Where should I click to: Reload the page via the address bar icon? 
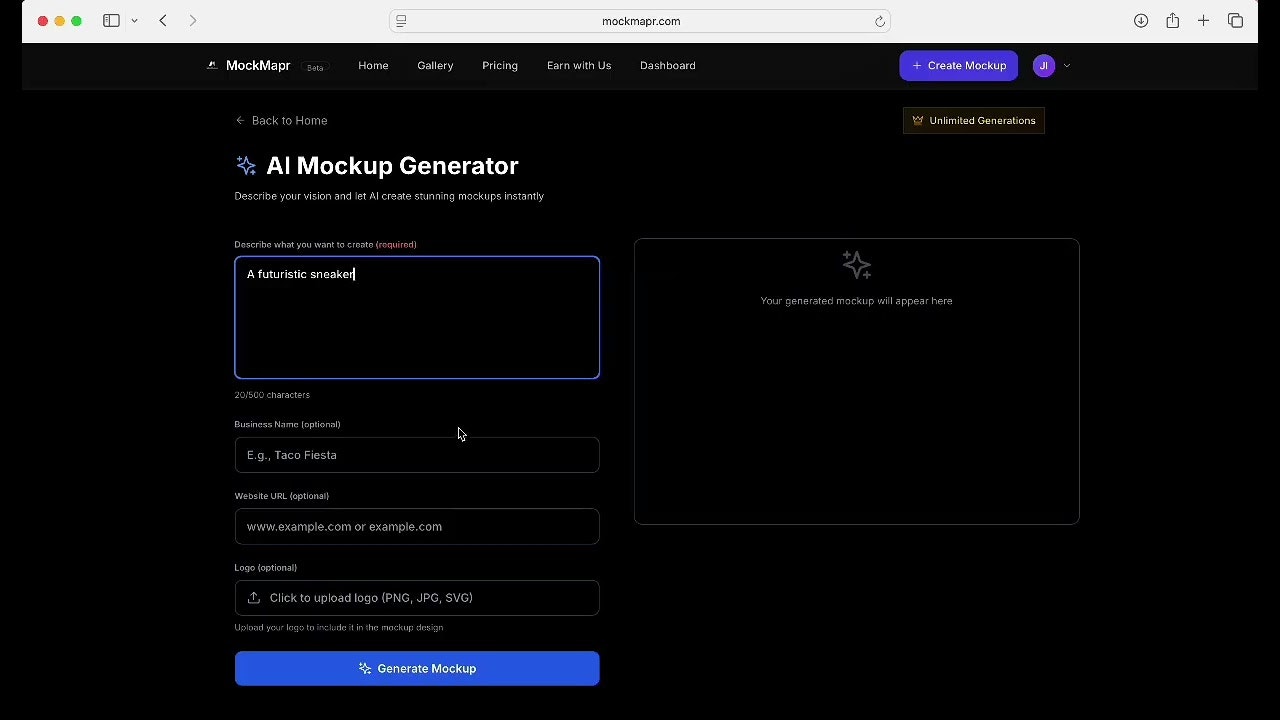tap(880, 21)
